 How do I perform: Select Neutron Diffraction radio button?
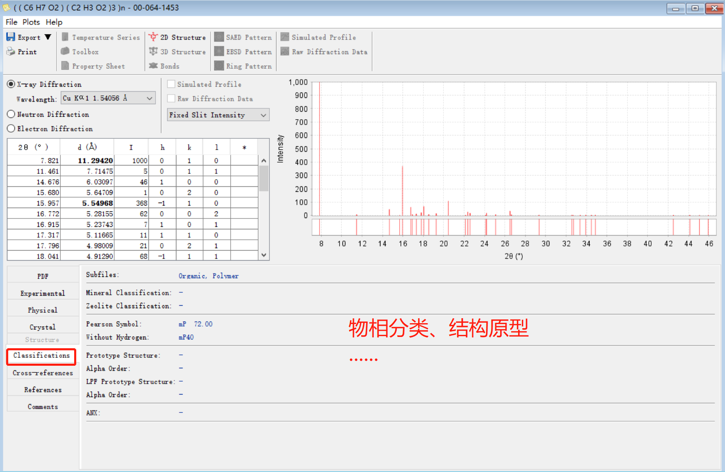click(11, 114)
